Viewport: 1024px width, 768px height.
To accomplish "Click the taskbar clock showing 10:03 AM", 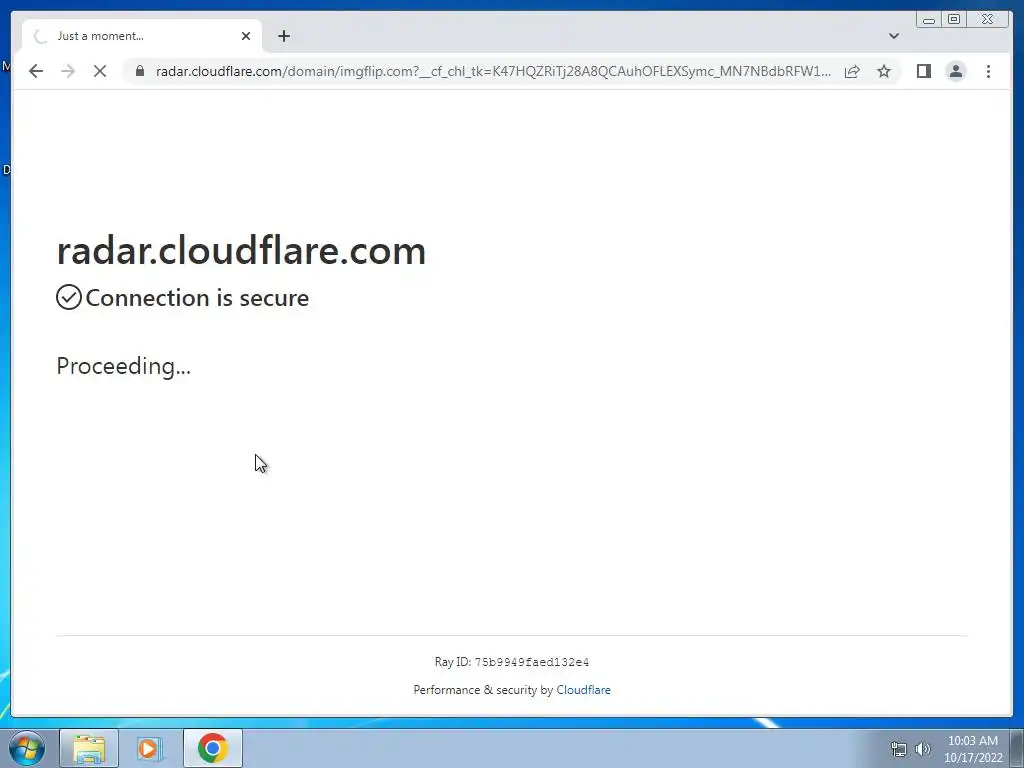I will click(973, 749).
